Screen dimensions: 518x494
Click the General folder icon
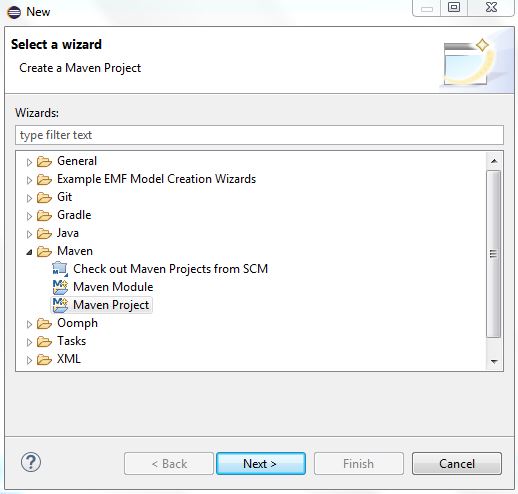tap(44, 161)
